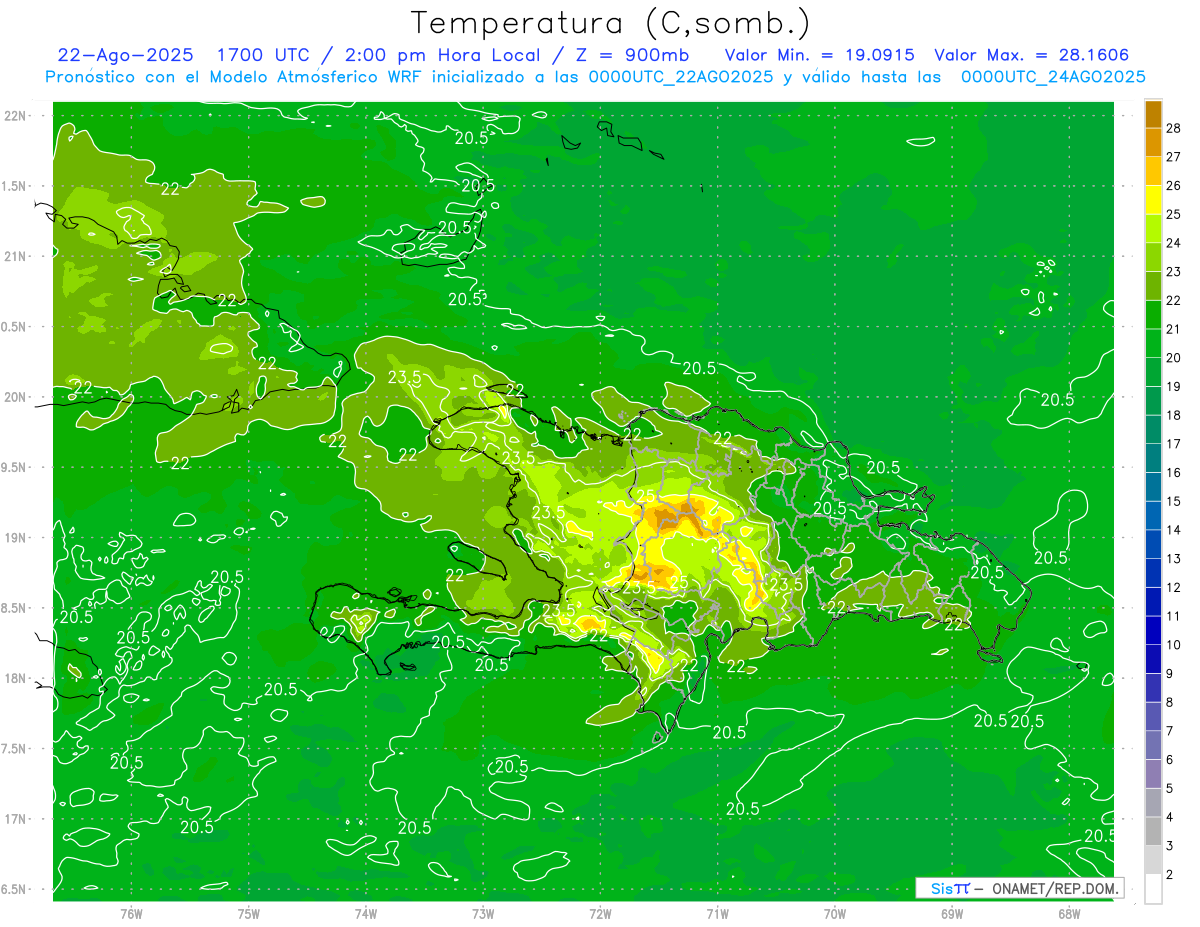Click the green swatch between 20 and 21

pos(1153,343)
